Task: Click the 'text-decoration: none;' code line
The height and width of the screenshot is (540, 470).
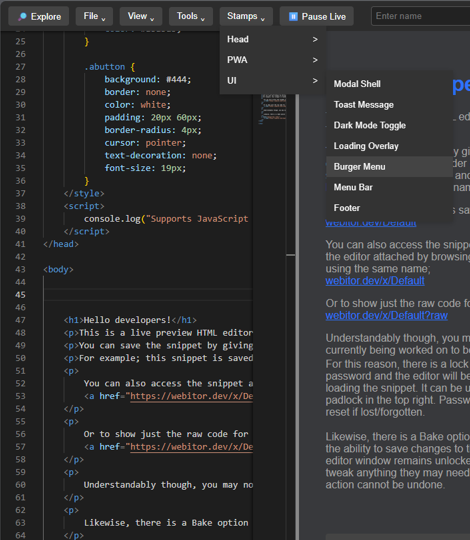Action: click(x=160, y=156)
